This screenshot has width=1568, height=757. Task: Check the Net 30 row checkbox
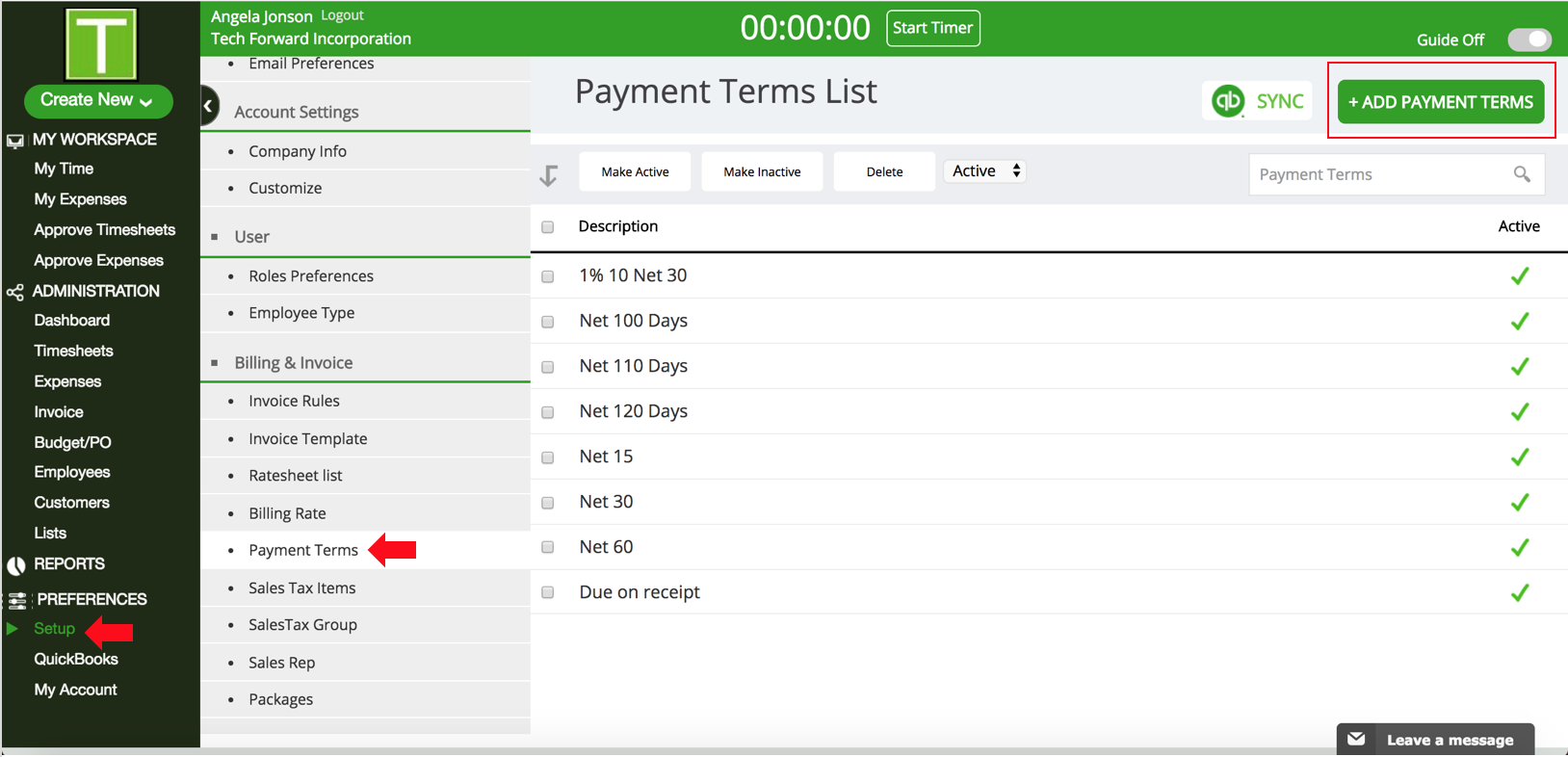(548, 503)
